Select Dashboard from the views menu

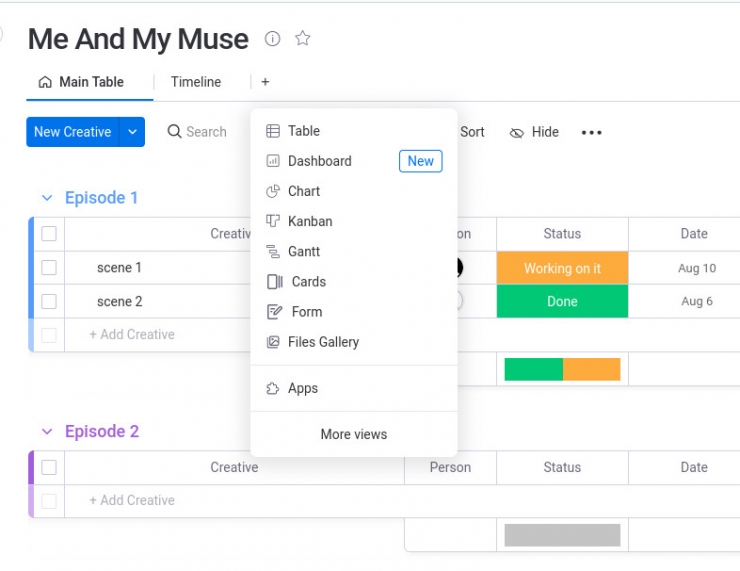319,161
